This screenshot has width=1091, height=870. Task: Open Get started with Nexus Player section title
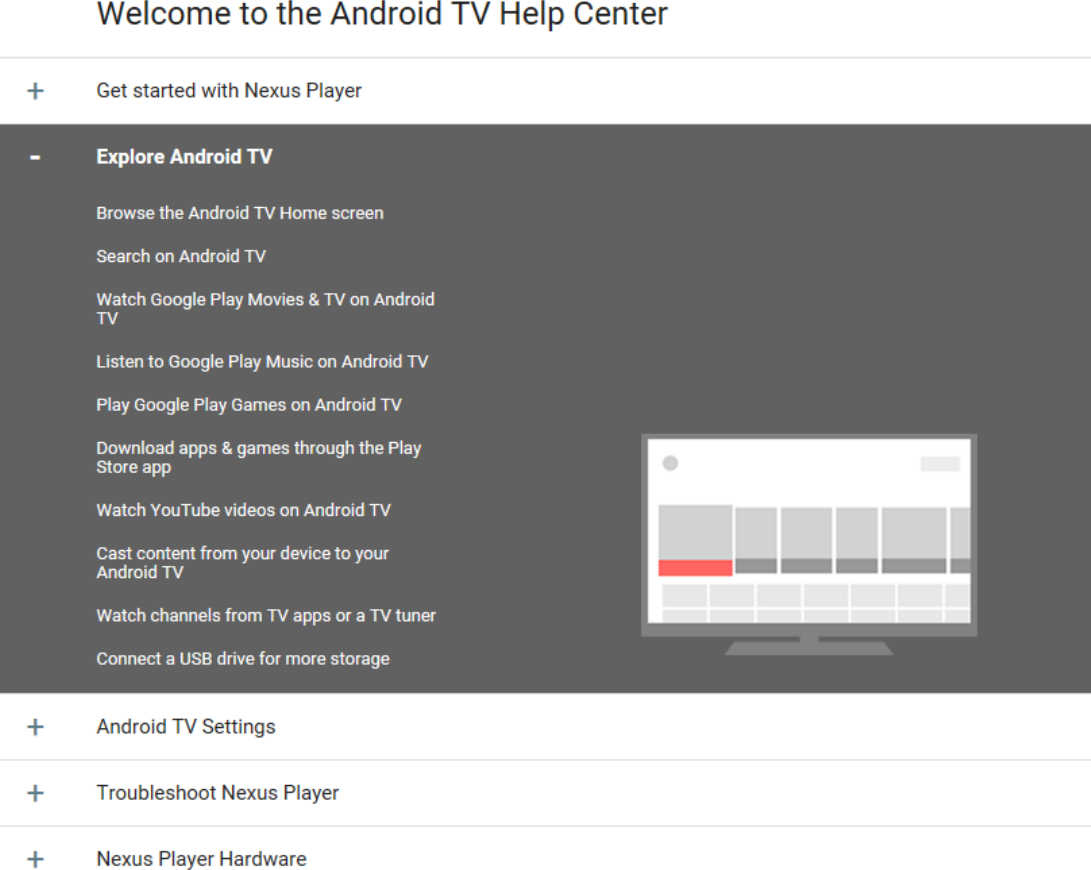coord(229,91)
